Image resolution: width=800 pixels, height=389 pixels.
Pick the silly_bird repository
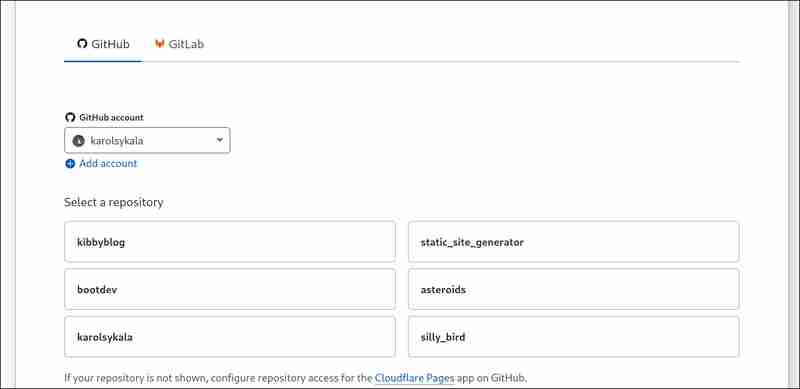[573, 337]
